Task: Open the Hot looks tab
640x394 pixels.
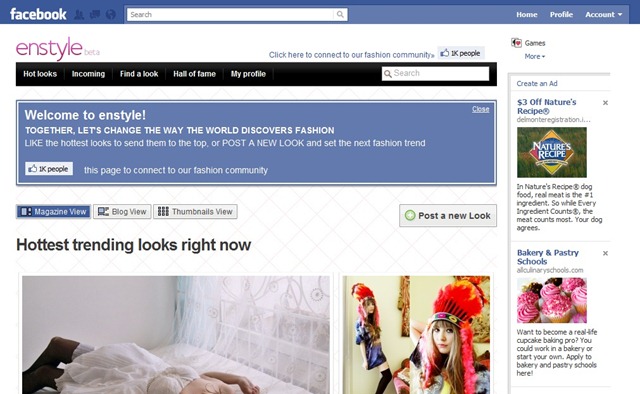Action: 40,74
